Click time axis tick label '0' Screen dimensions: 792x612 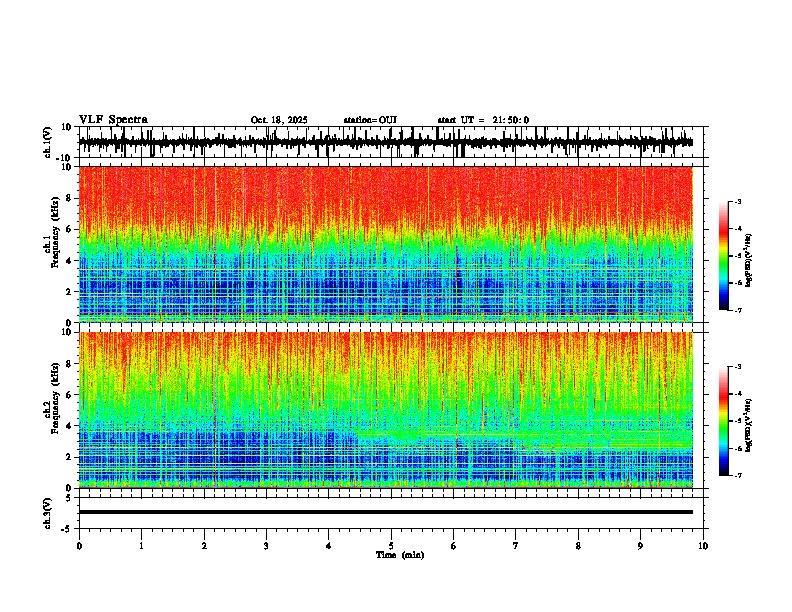pyautogui.click(x=79, y=546)
